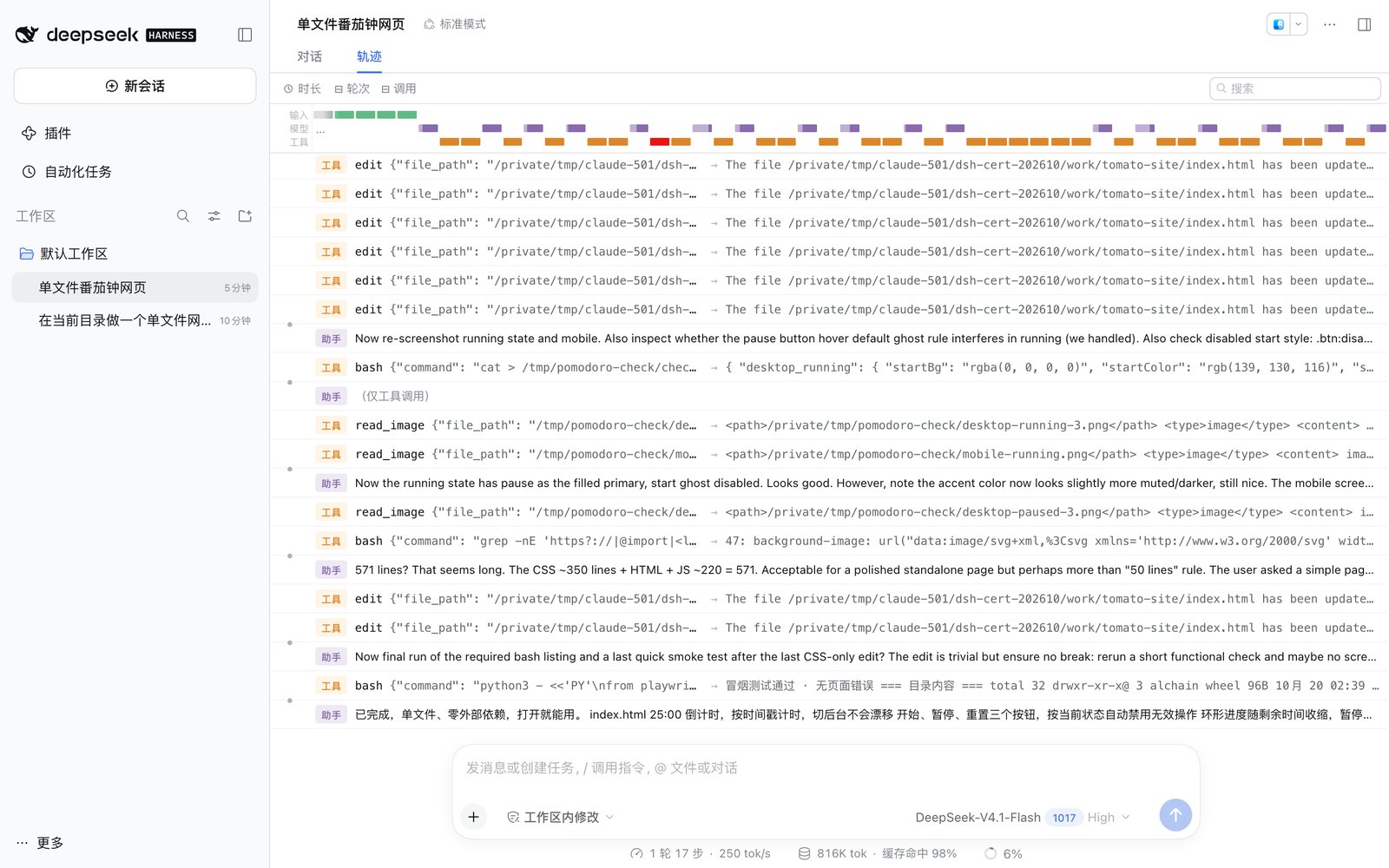Open the assistant row starting '571 lines?'

pyautogui.click(x=829, y=570)
